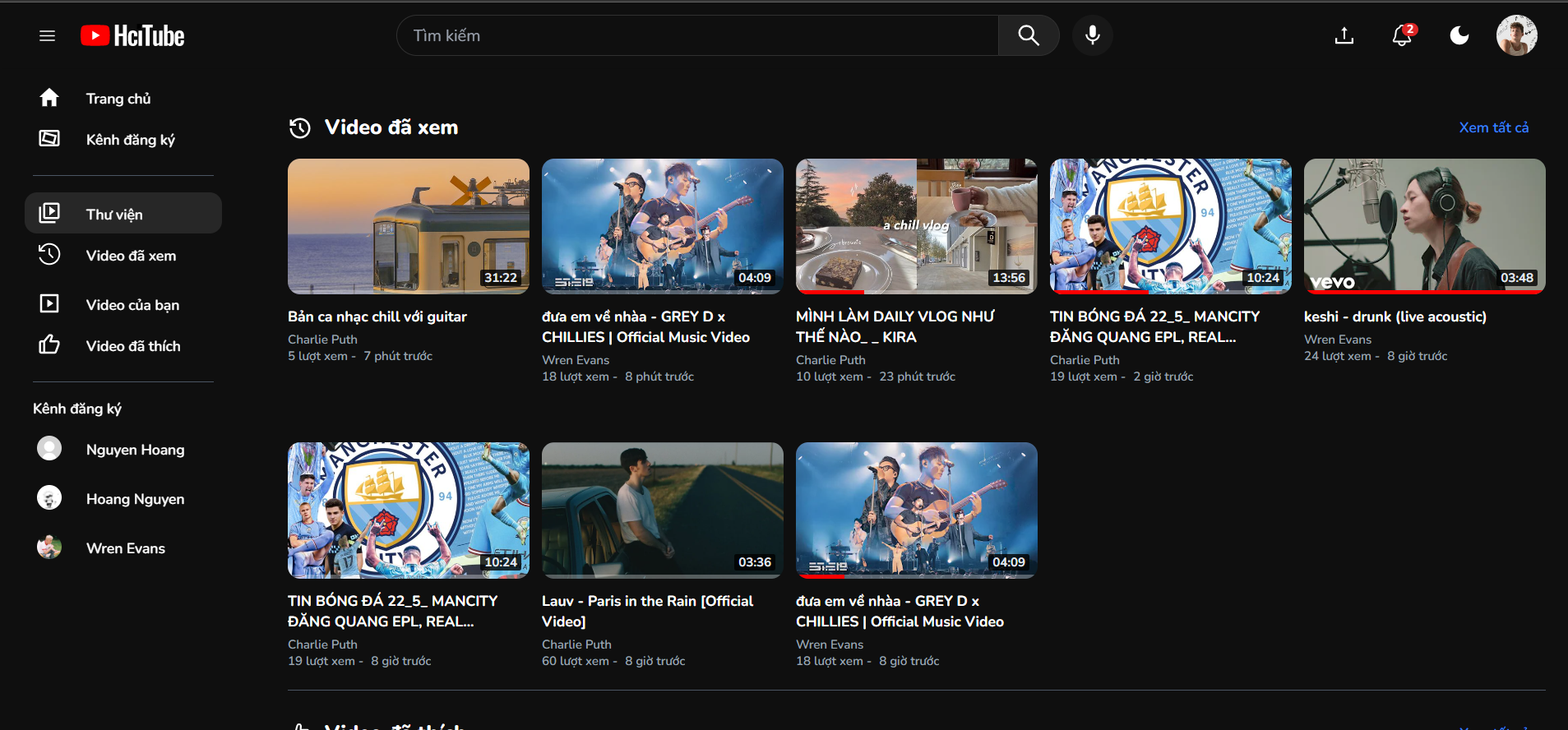This screenshot has height=730, width=1568.
Task: Click title 'Bản ca nhạc chill với guitar'
Action: (377, 316)
